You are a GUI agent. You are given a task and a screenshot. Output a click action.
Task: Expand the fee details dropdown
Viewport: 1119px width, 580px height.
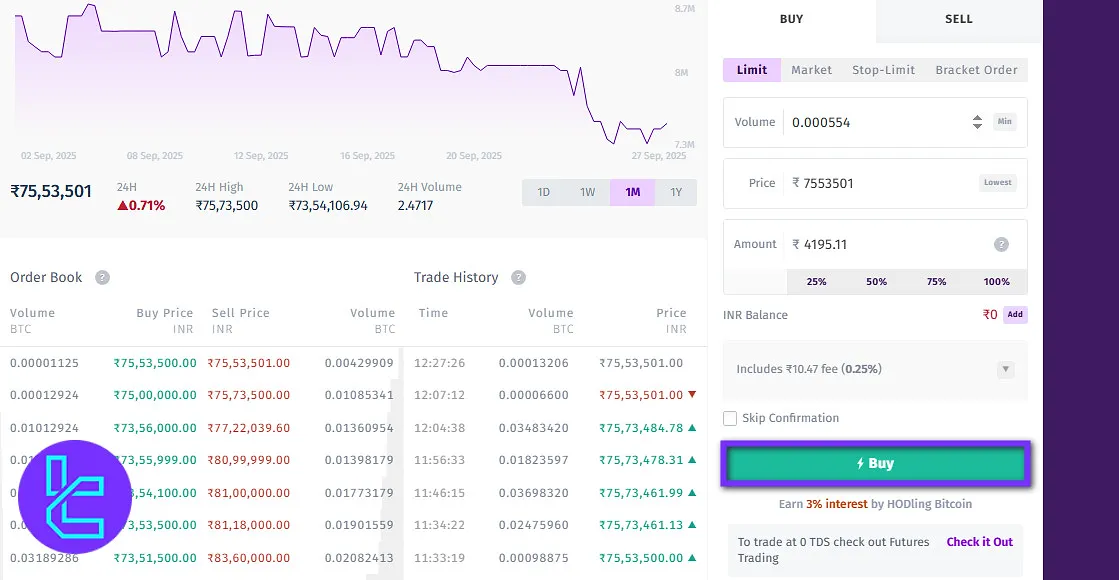1006,370
